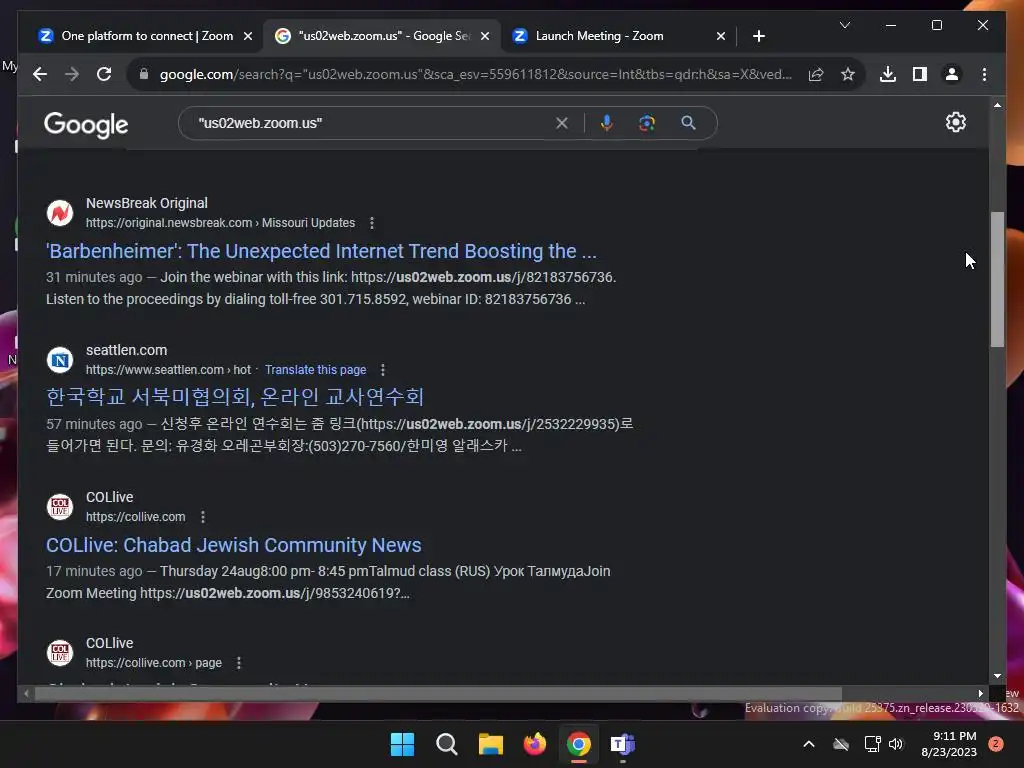Screen dimensions: 1024x768
Task: Click the scroll right arrow
Action: (x=980, y=694)
